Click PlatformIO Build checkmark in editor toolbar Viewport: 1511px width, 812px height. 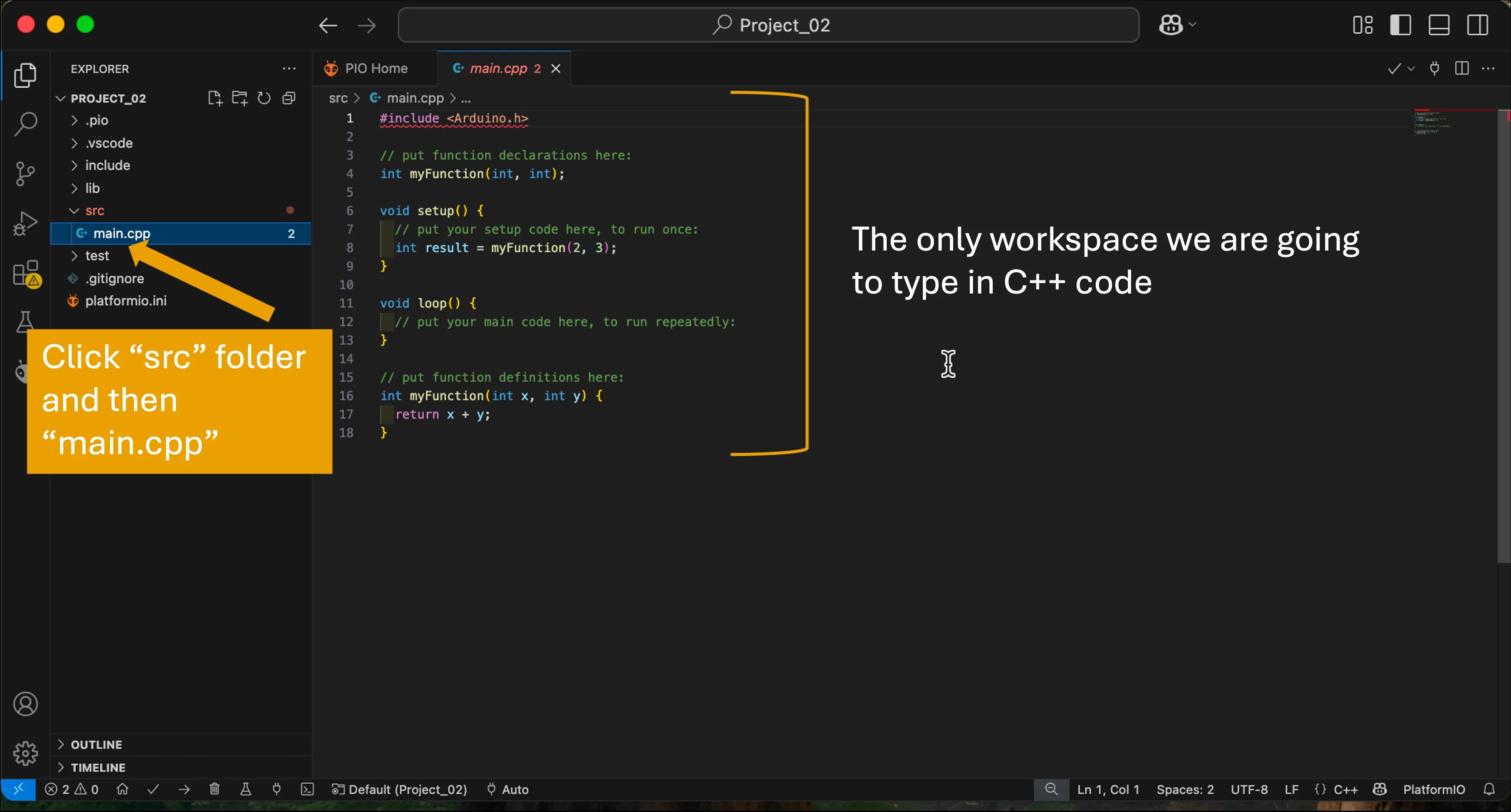click(x=1394, y=69)
